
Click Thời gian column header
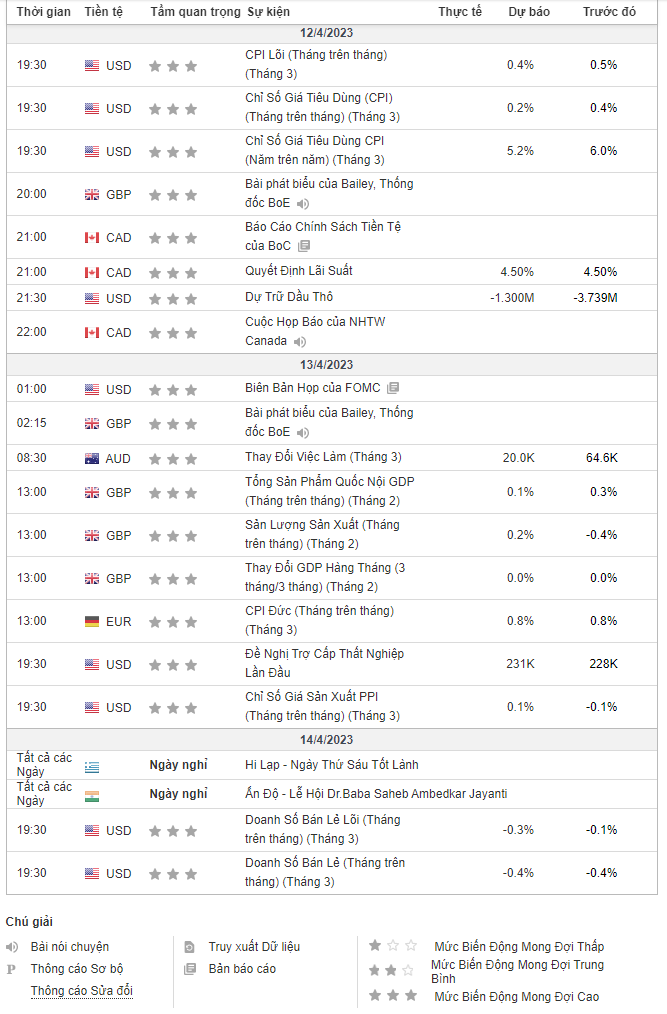pyautogui.click(x=44, y=12)
